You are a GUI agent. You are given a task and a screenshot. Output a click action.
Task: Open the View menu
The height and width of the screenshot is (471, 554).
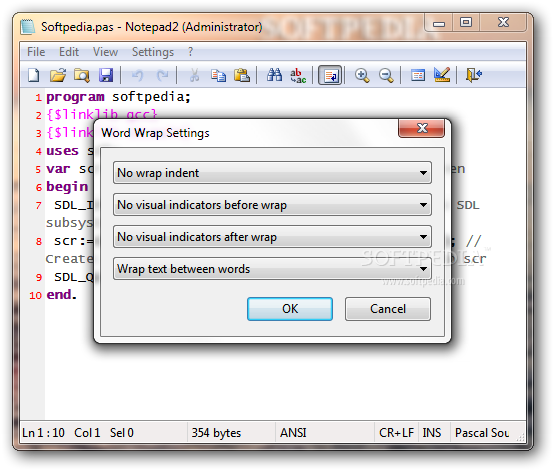click(105, 52)
